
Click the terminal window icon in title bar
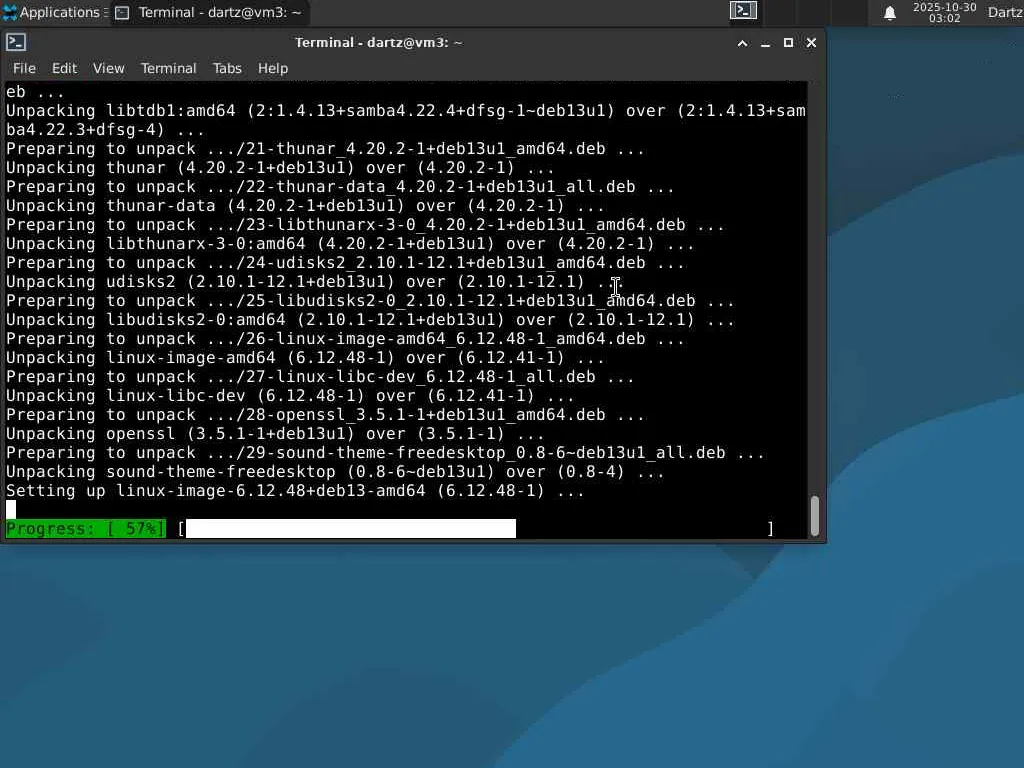[16, 42]
